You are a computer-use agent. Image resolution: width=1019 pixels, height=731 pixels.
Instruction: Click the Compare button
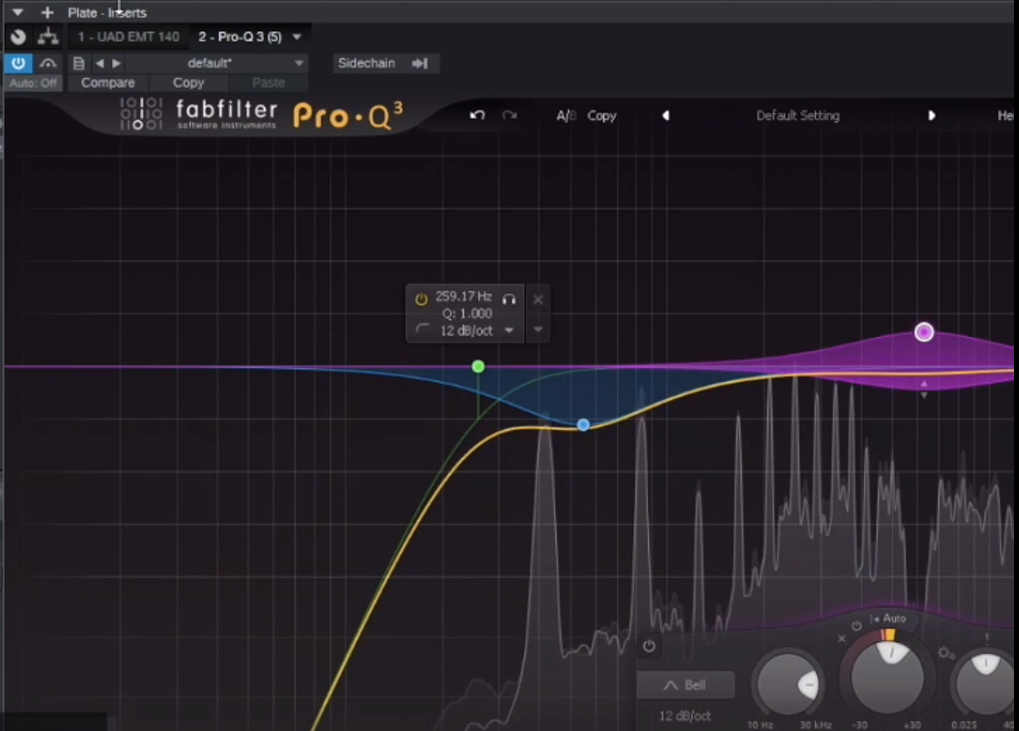pyautogui.click(x=108, y=83)
